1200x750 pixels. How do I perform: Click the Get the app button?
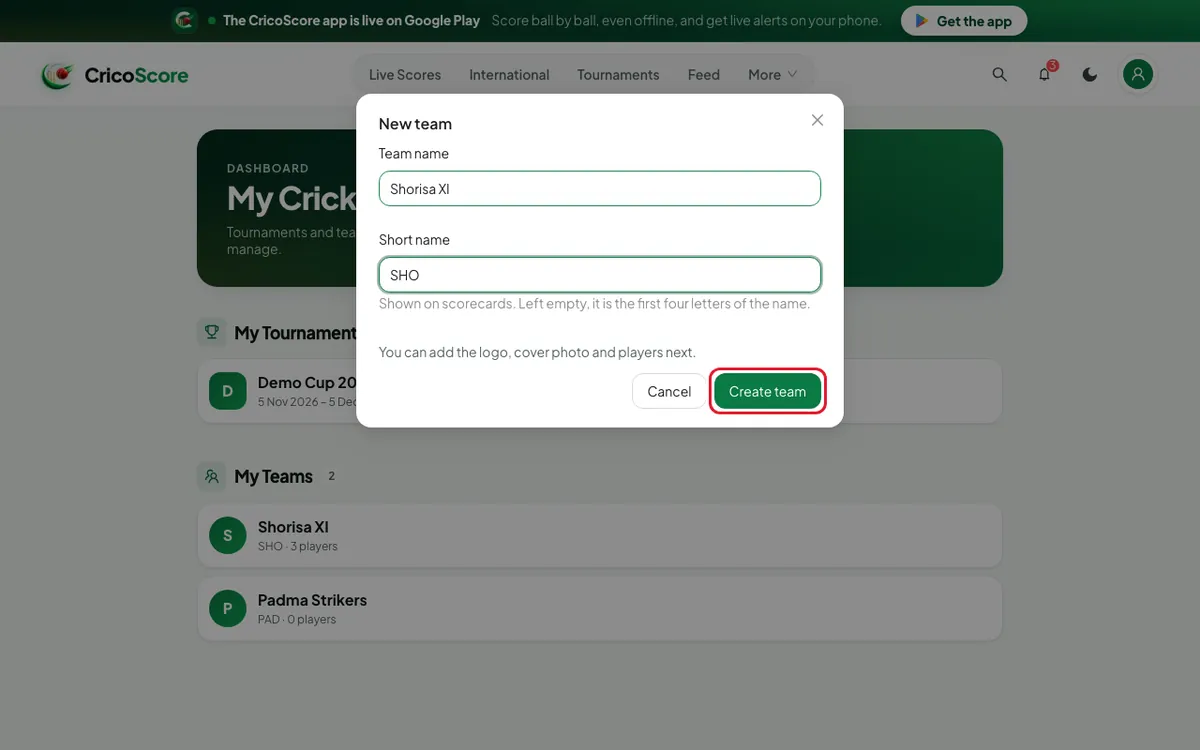pyautogui.click(x=964, y=21)
